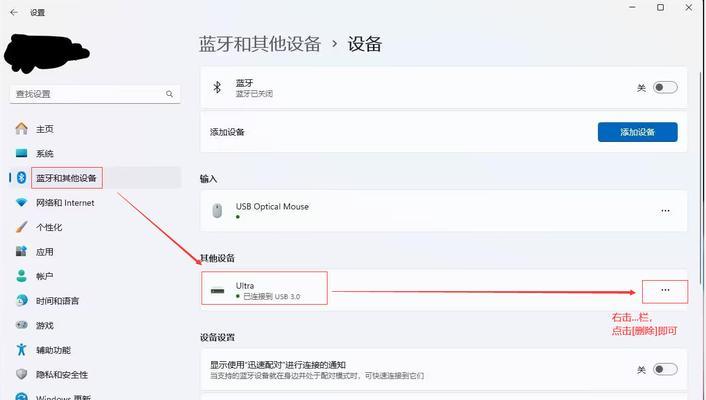706x400 pixels.
Task: Select the USB Optical Mouse device name
Action: [x=272, y=206]
